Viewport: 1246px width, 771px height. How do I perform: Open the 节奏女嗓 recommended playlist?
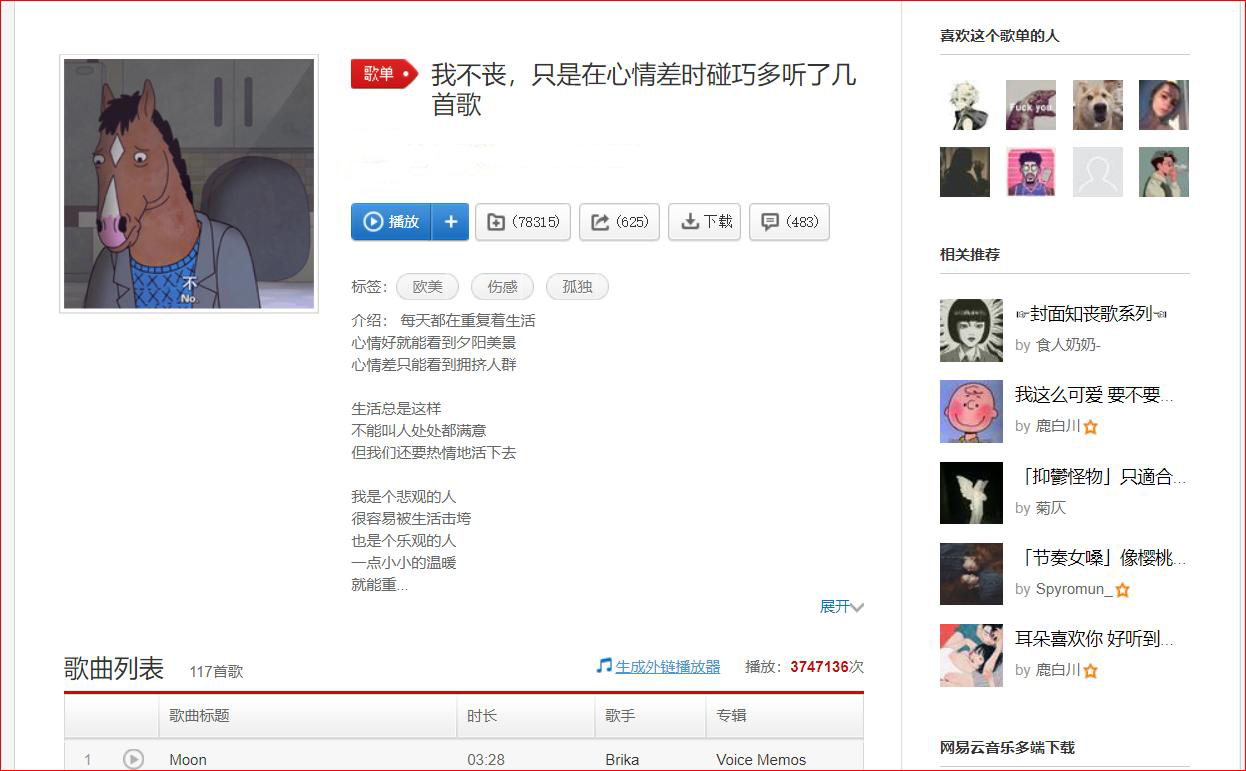(1100, 557)
